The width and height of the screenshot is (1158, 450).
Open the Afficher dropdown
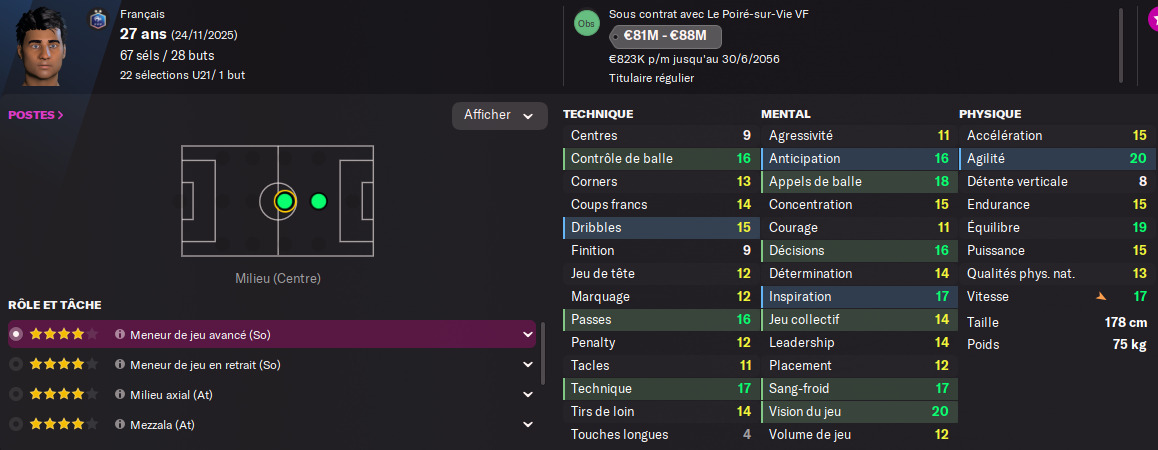[x=500, y=115]
